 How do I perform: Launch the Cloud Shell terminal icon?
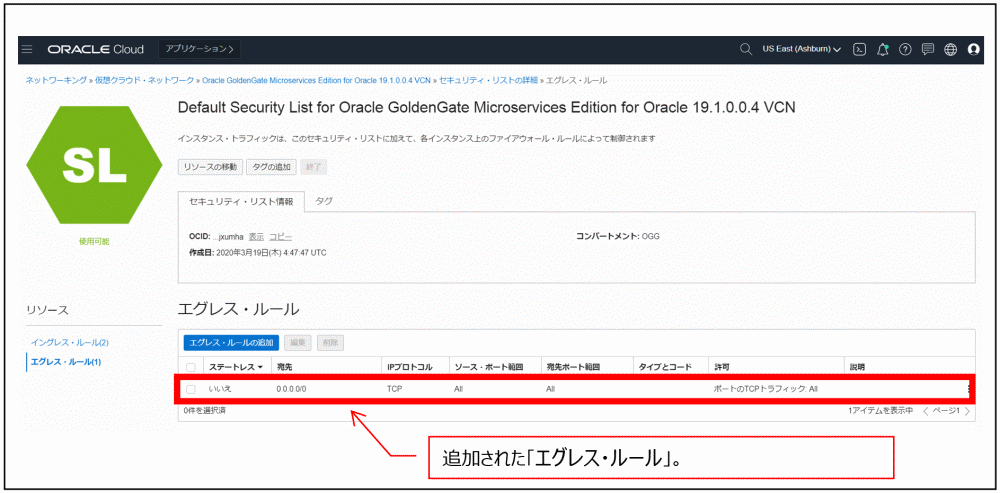point(860,50)
